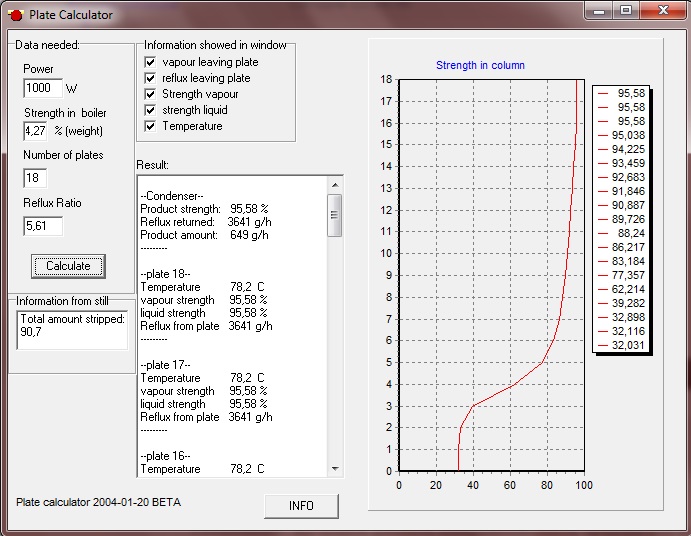The width and height of the screenshot is (691, 536).
Task: Select the Number of plates field
Action: coord(35,178)
